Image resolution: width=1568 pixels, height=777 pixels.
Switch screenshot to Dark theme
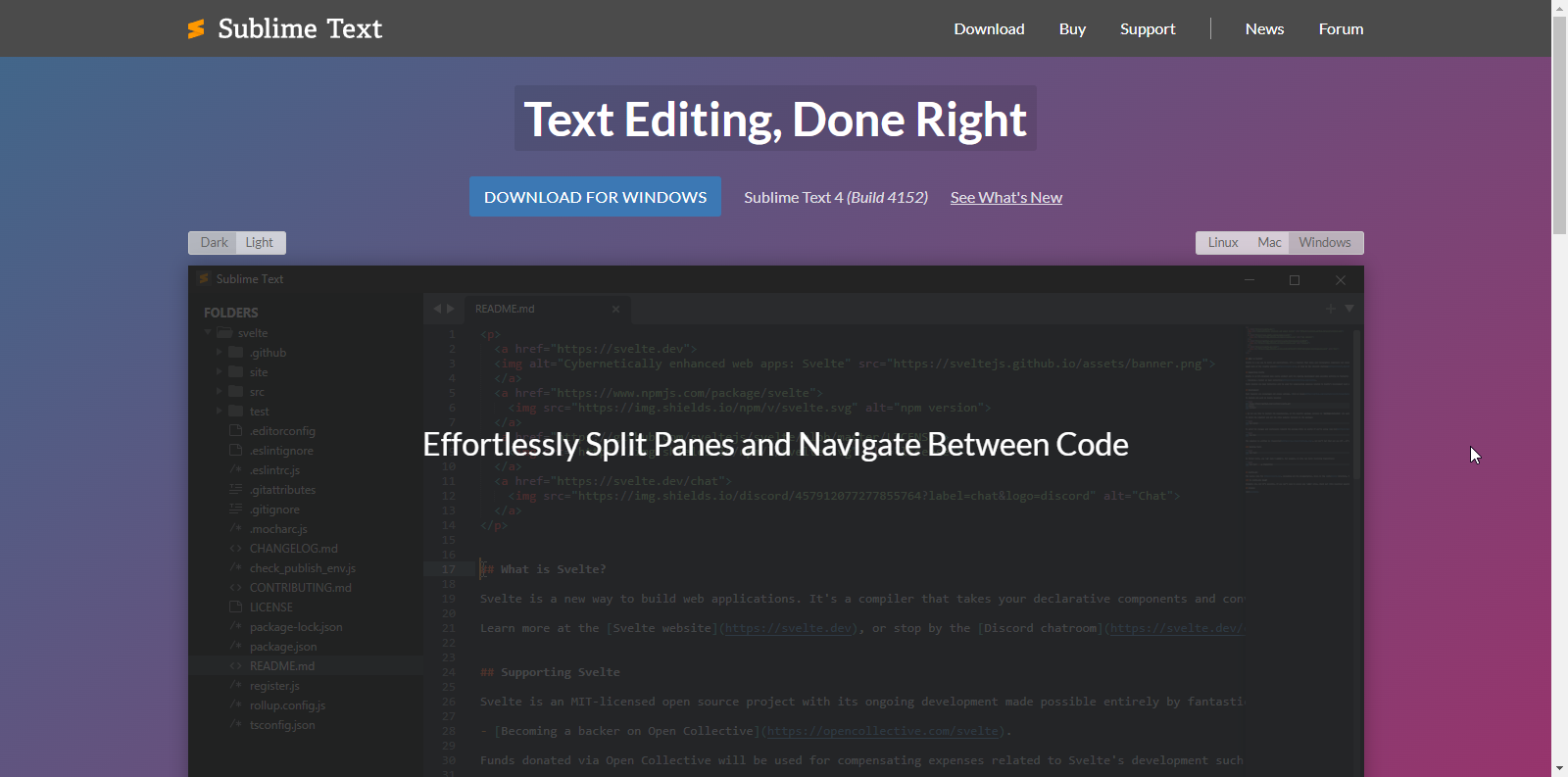214,243
